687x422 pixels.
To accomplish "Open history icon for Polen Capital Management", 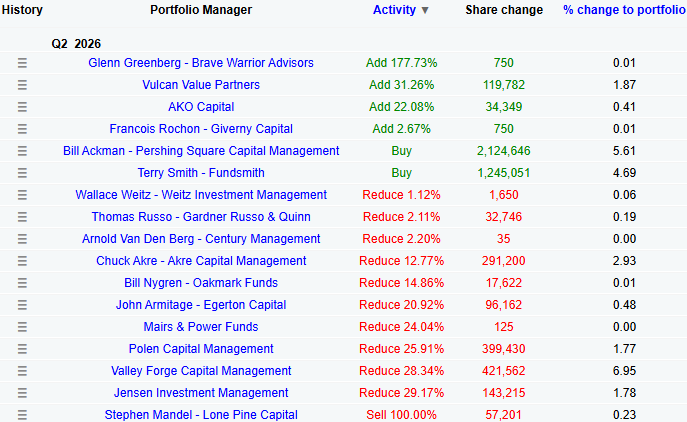I will pos(22,349).
